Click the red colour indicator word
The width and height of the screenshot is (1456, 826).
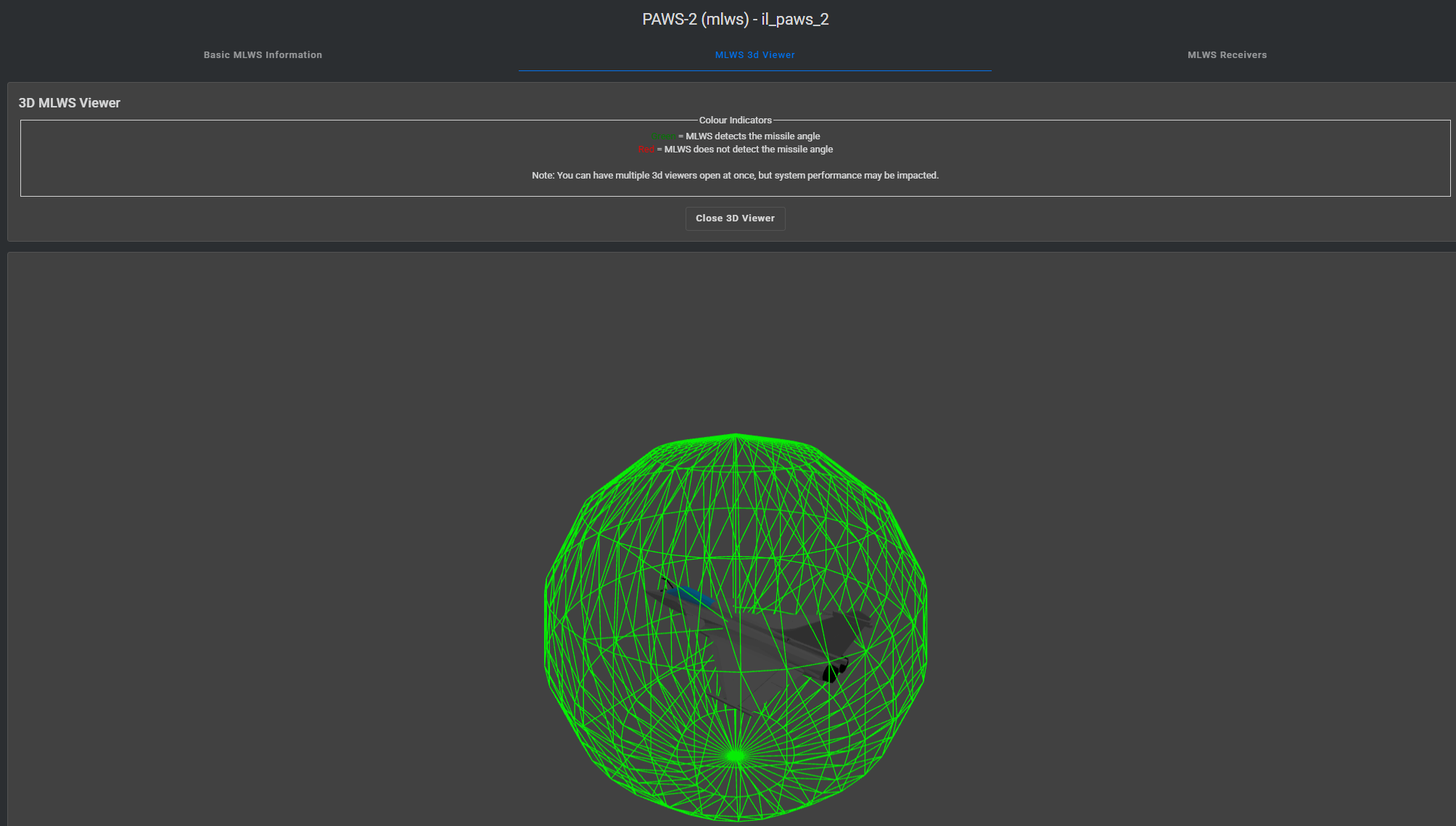(x=646, y=150)
